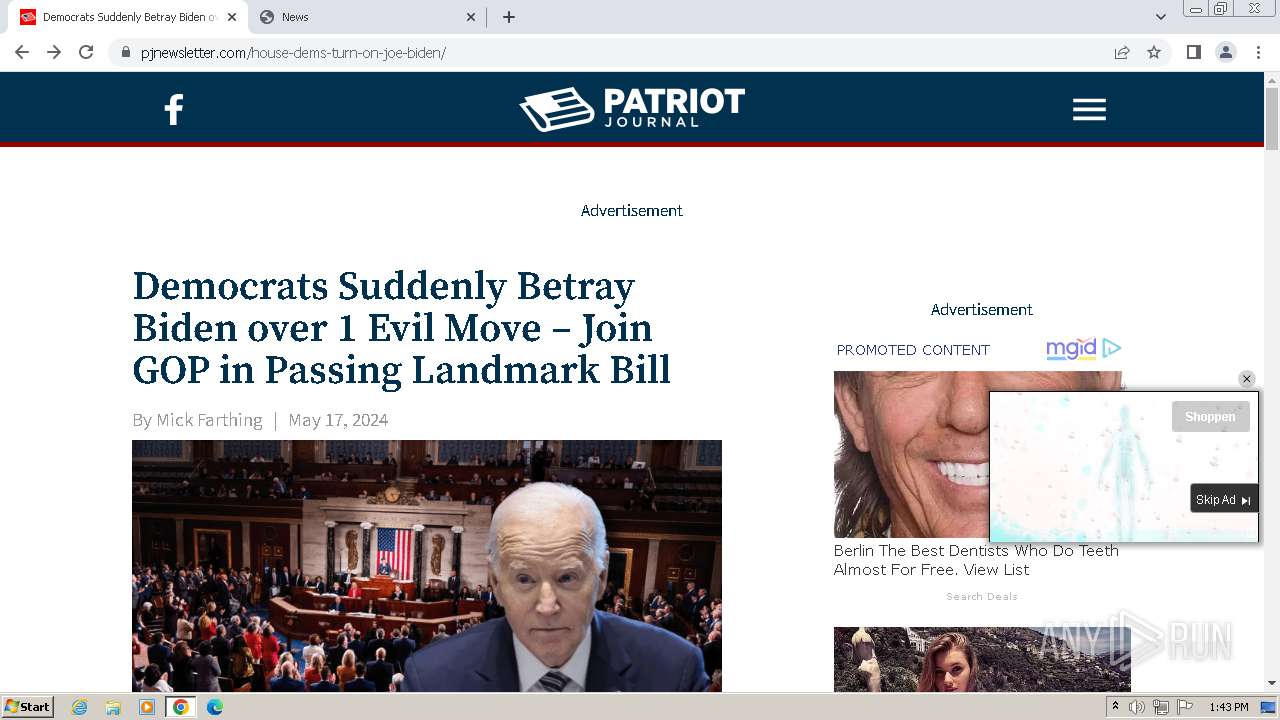Image resolution: width=1280 pixels, height=720 pixels.
Task: Reload the current page
Action: click(86, 52)
